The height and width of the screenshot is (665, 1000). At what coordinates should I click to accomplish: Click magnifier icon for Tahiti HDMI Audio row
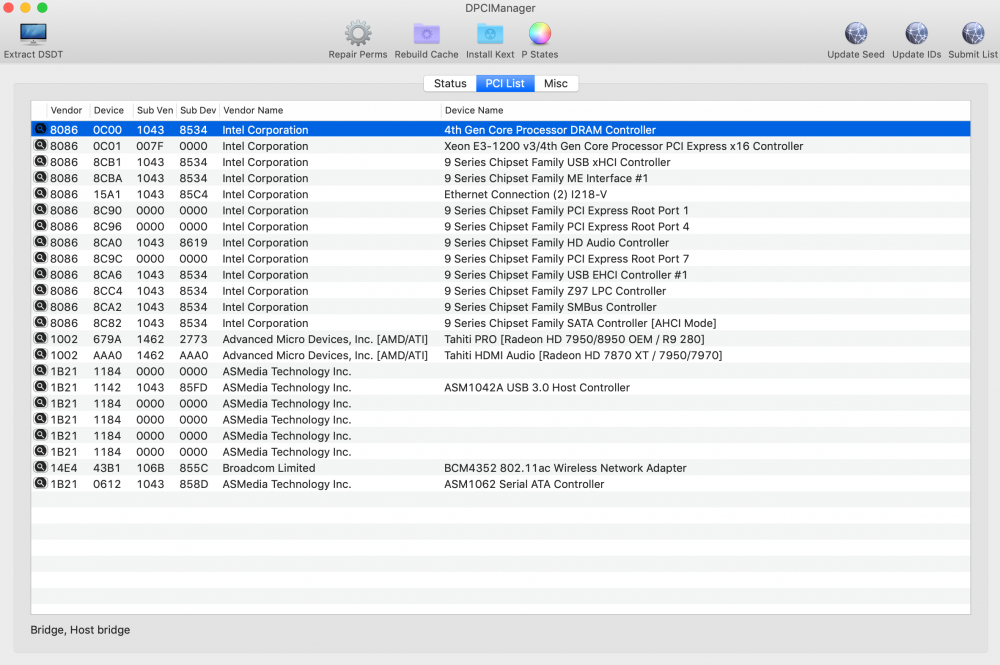tap(40, 354)
